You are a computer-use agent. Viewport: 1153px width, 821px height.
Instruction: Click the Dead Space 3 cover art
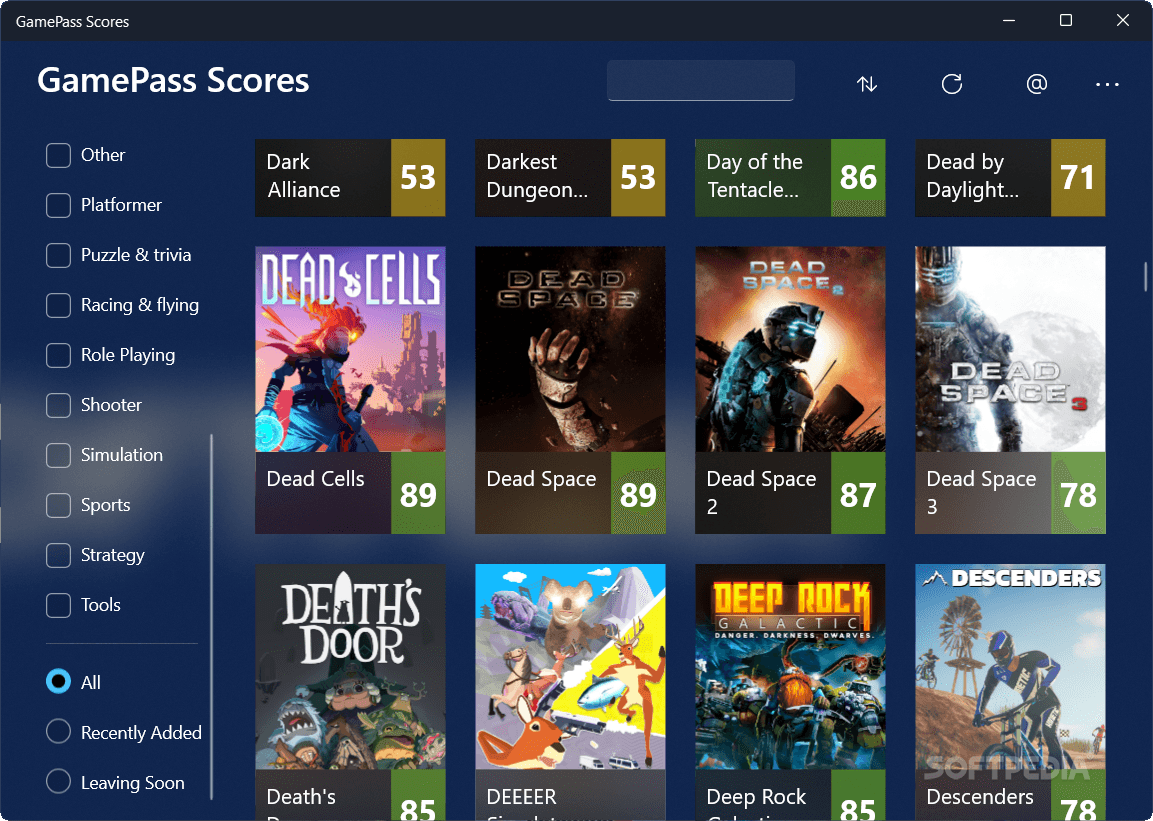click(x=1010, y=349)
